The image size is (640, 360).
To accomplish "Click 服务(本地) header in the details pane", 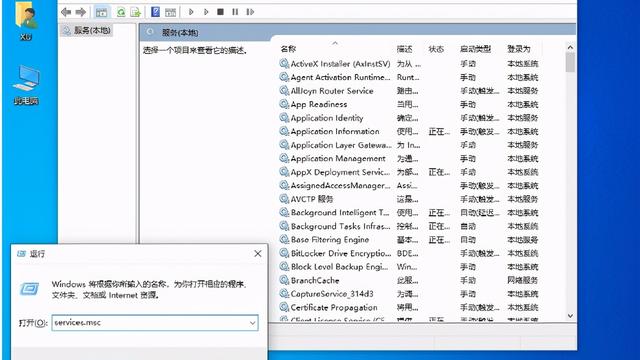I will pos(180,33).
